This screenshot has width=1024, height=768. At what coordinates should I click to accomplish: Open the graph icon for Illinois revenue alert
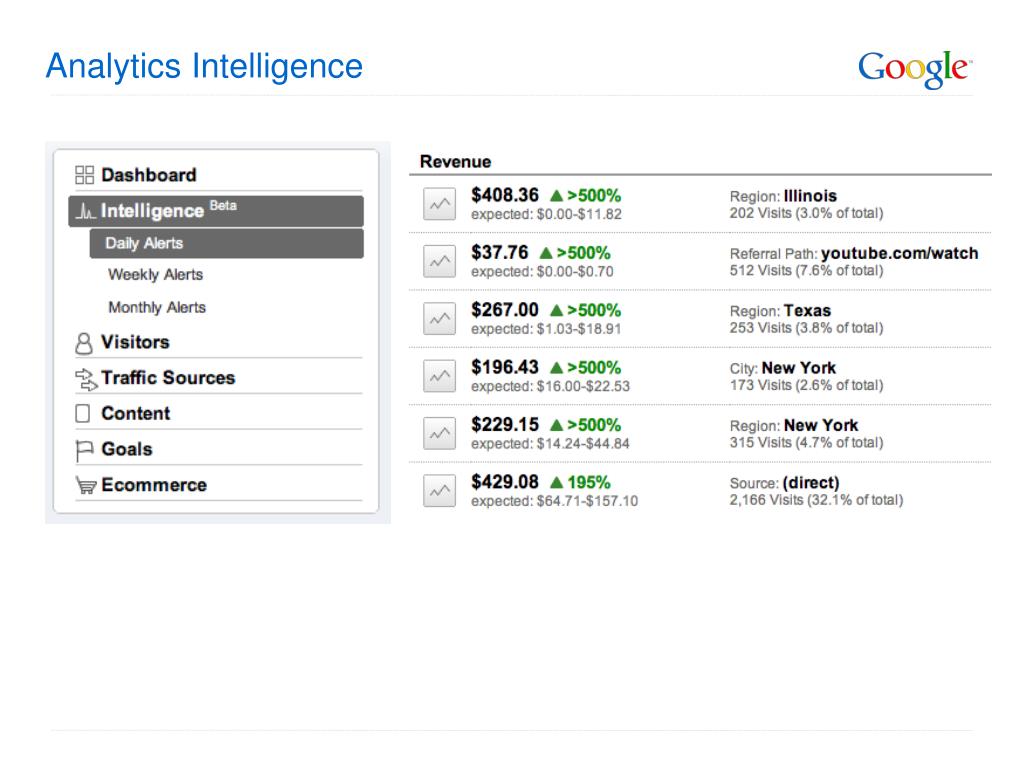(440, 204)
